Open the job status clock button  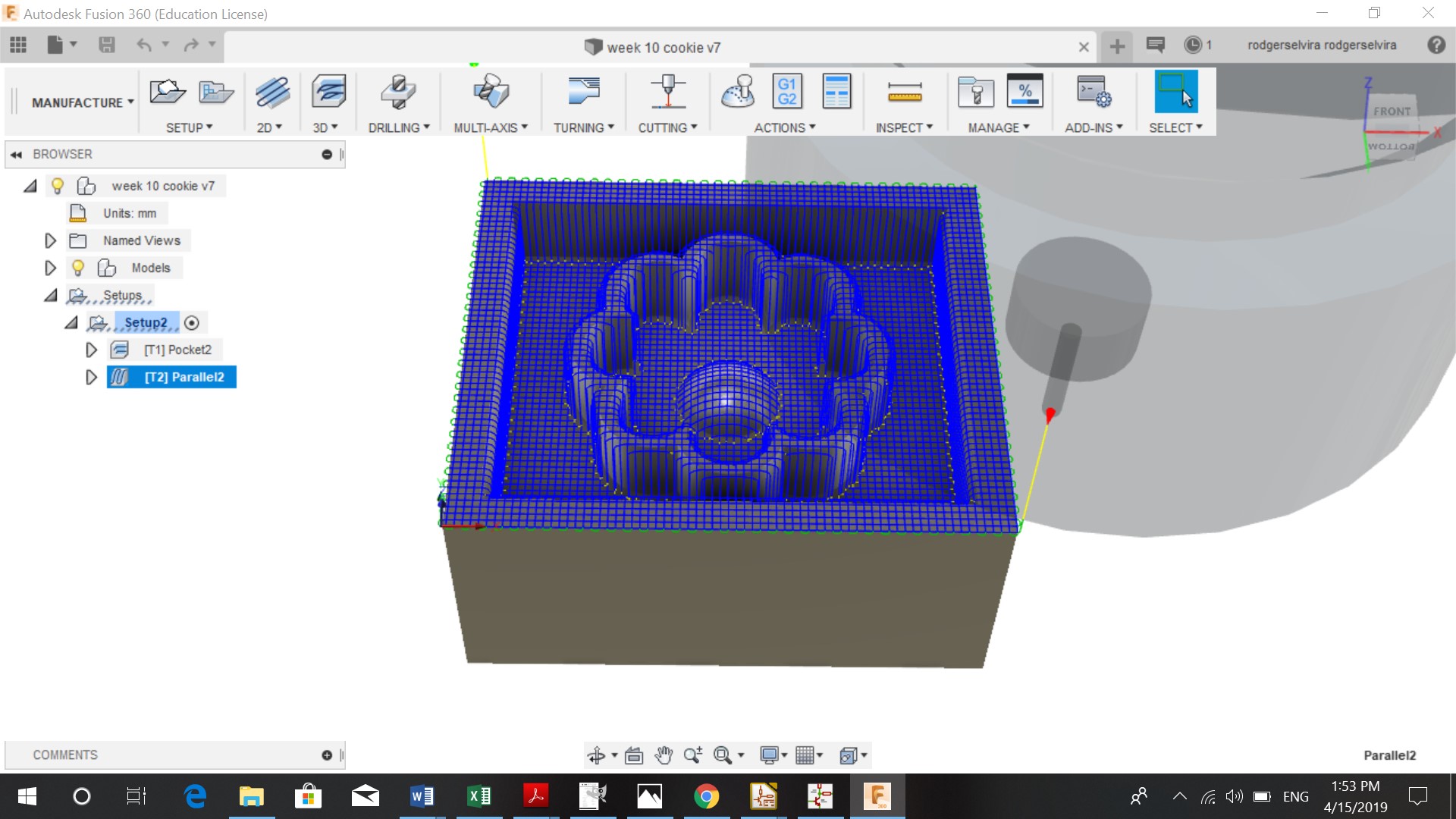1194,45
